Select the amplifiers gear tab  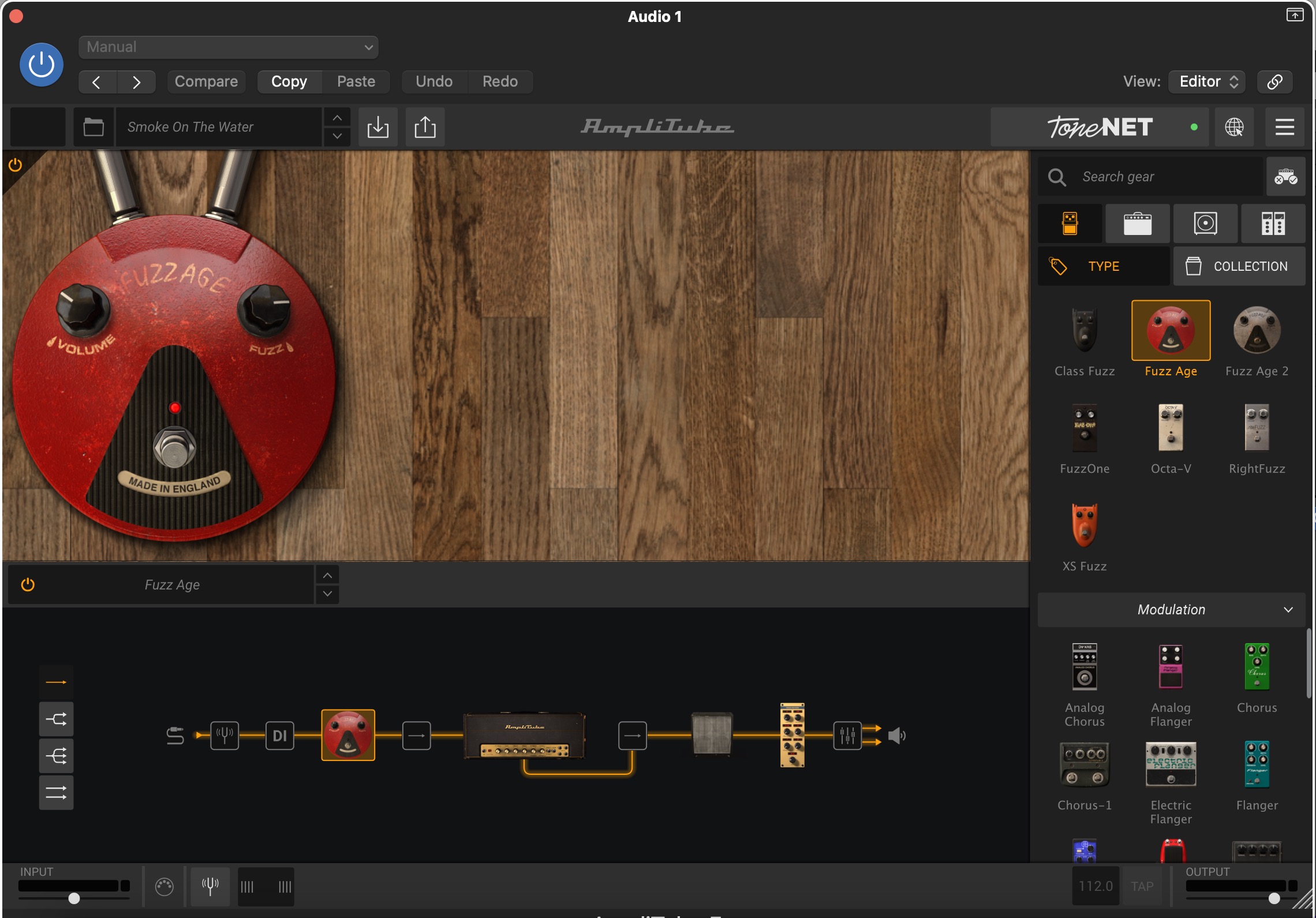[x=1138, y=223]
